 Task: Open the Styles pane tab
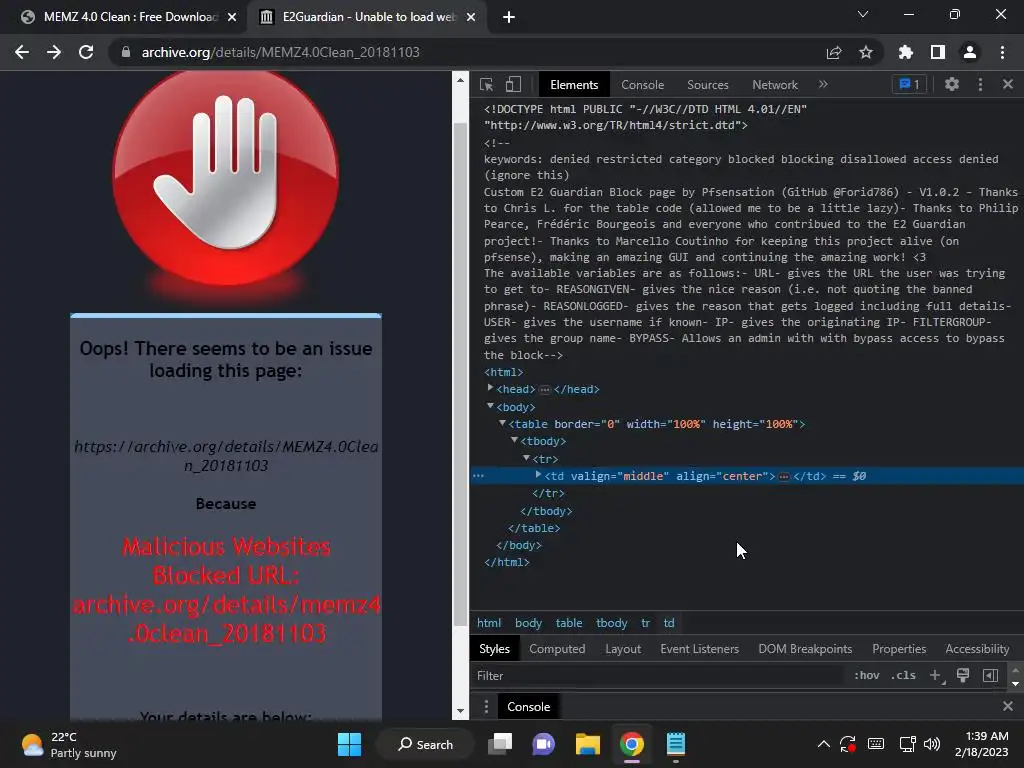click(494, 649)
